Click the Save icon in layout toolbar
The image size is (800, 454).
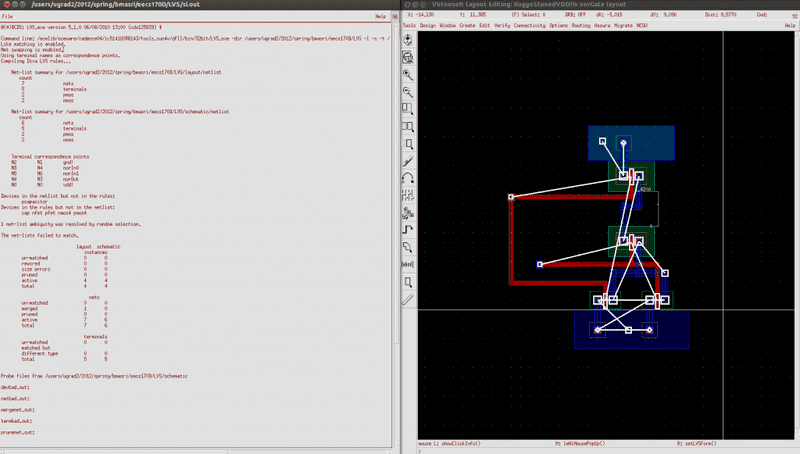point(409,40)
